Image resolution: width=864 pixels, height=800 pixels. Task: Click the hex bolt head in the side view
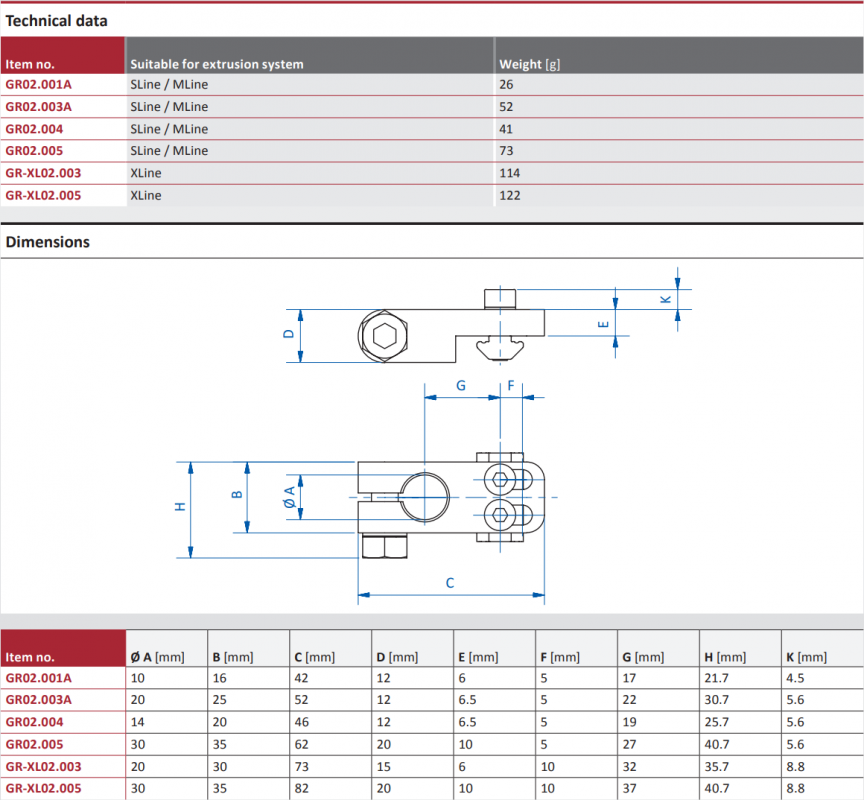(x=384, y=336)
